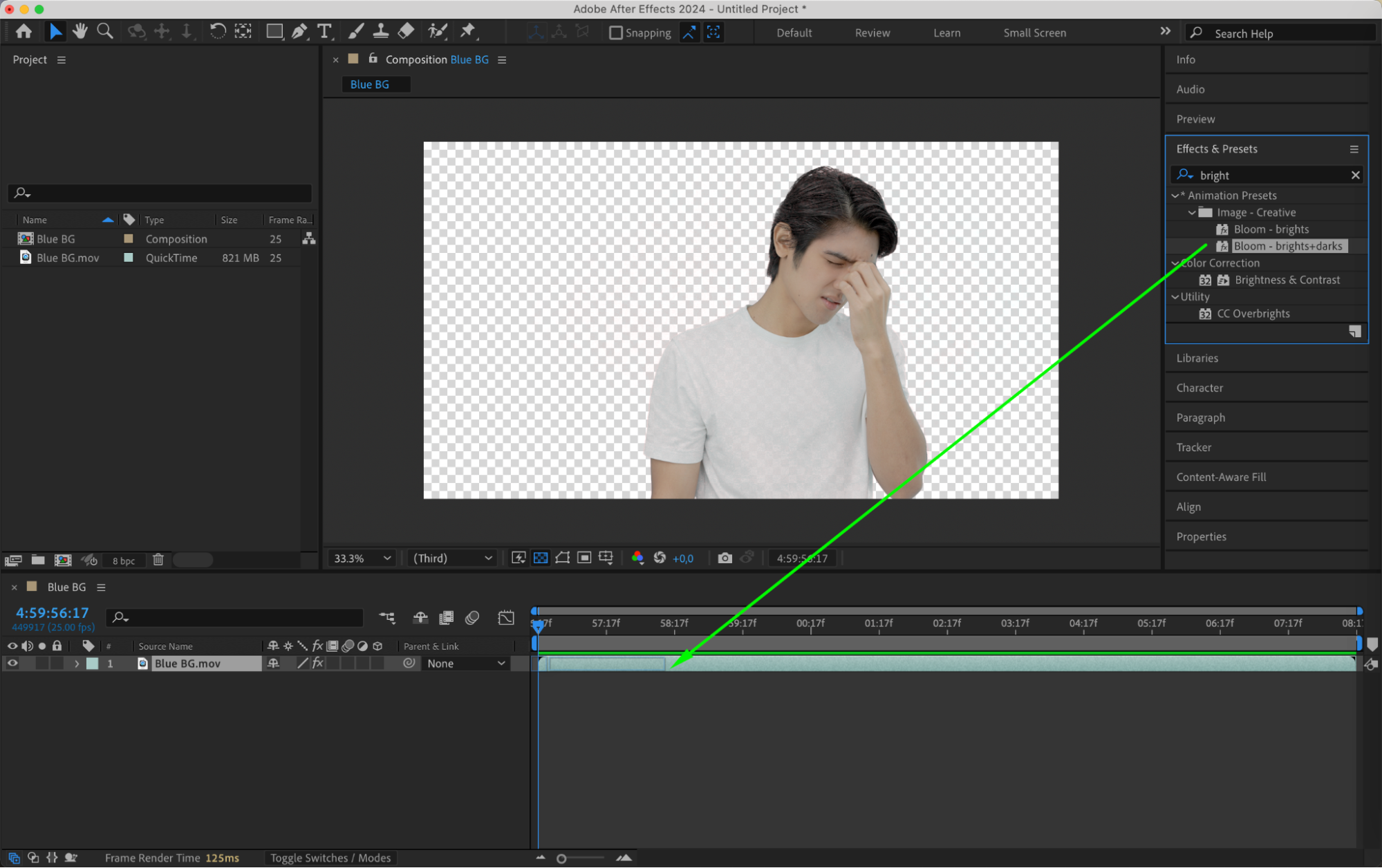The height and width of the screenshot is (868, 1382).
Task: Toggle the transparency grid button
Action: [541, 558]
